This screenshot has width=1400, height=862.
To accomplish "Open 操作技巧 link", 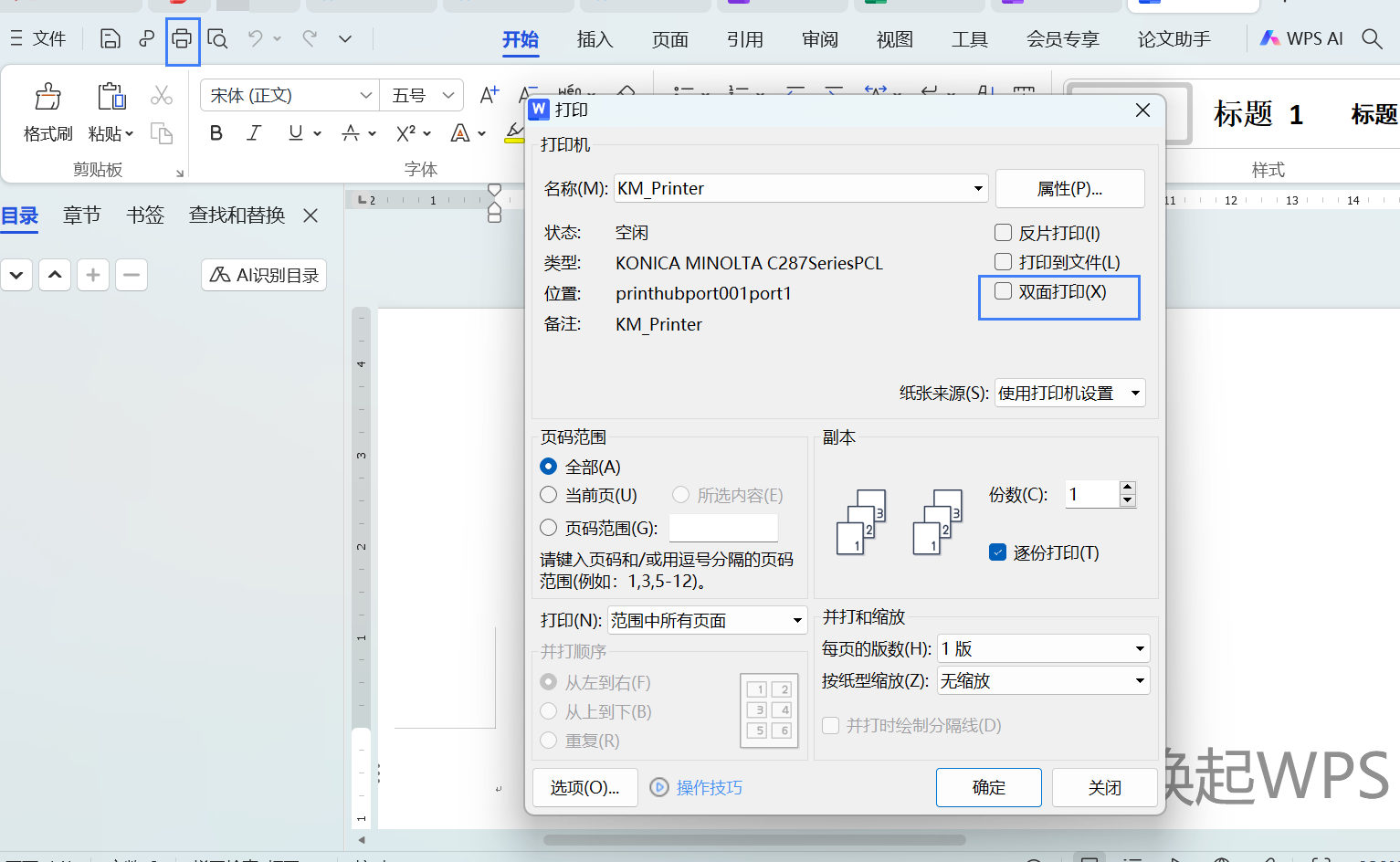I will tap(709, 787).
